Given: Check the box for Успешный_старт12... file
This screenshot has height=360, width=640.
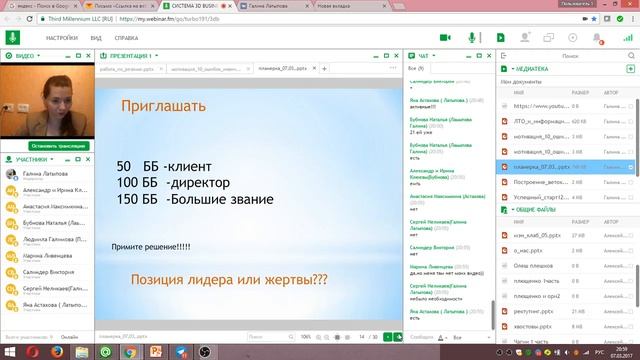Looking at the screenshot, I should click(631, 197).
